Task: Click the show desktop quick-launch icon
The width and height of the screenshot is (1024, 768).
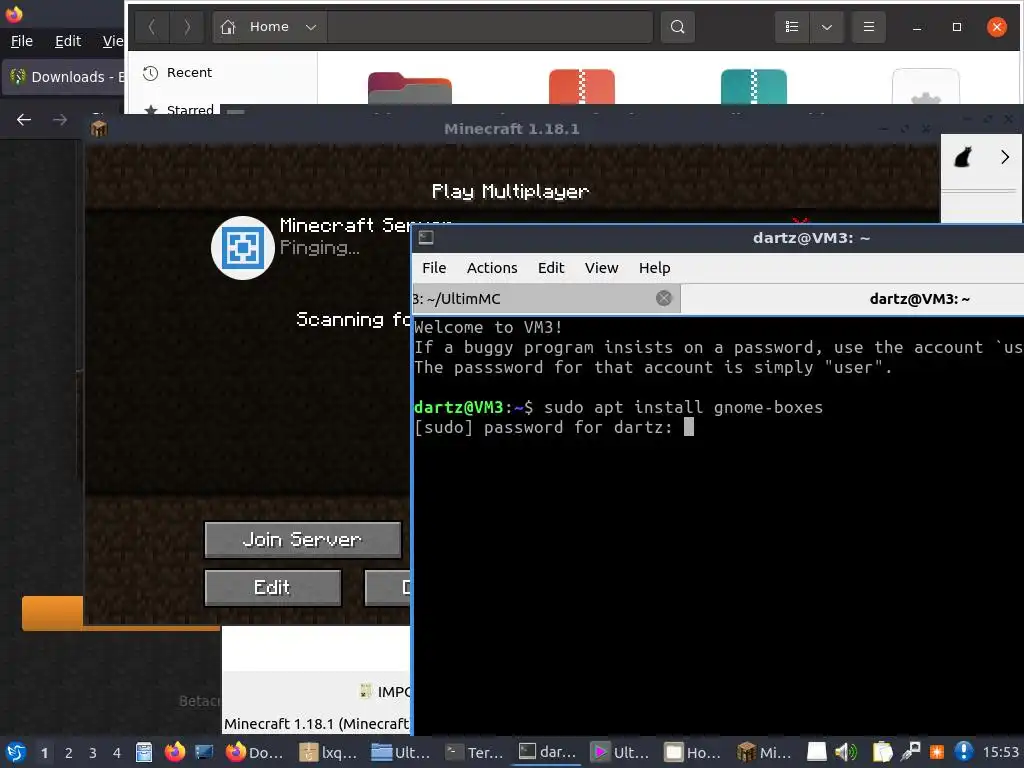Action: click(204, 752)
